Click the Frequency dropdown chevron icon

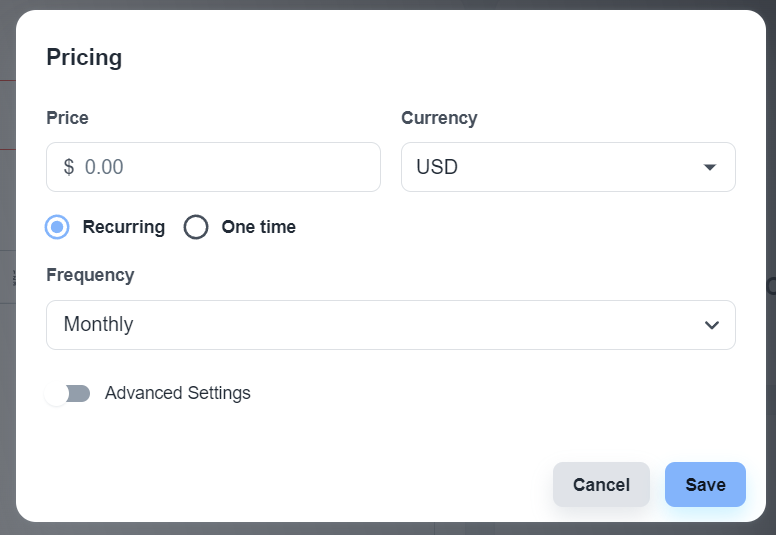[x=712, y=325]
